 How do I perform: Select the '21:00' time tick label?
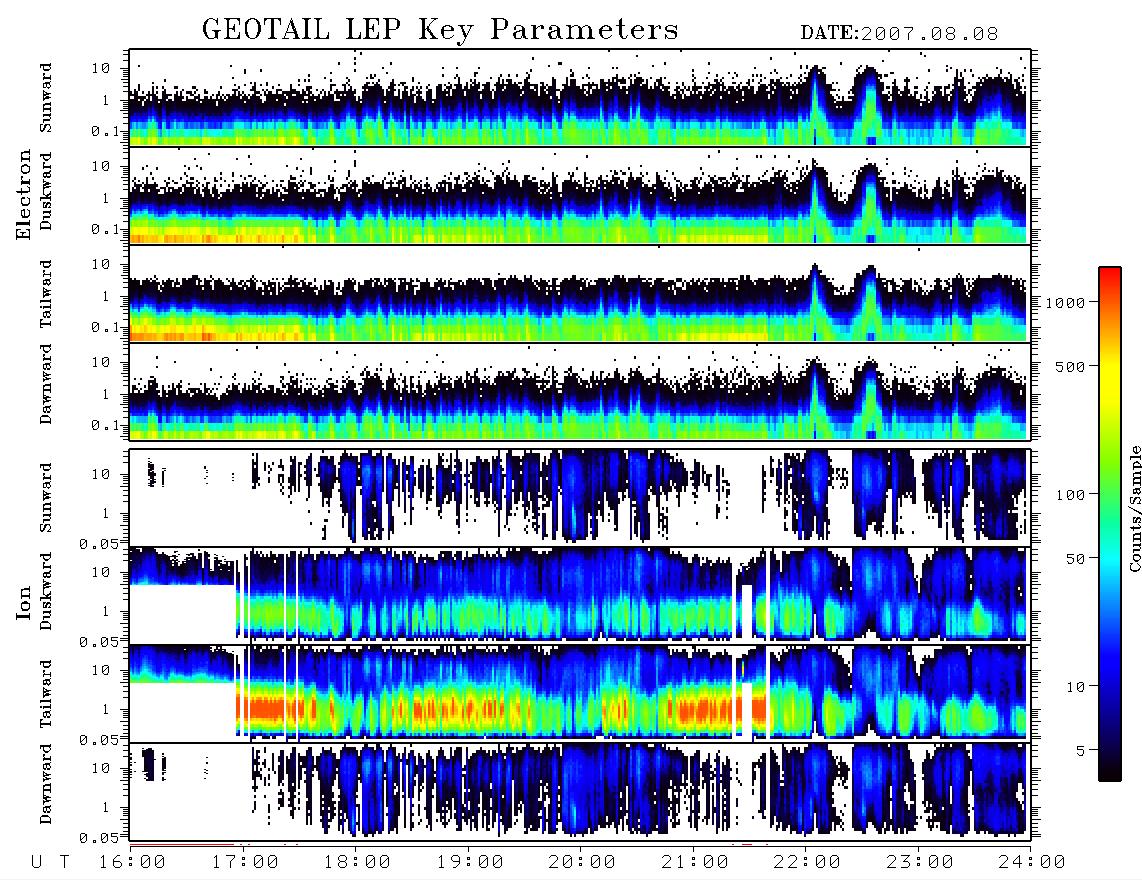(x=696, y=863)
